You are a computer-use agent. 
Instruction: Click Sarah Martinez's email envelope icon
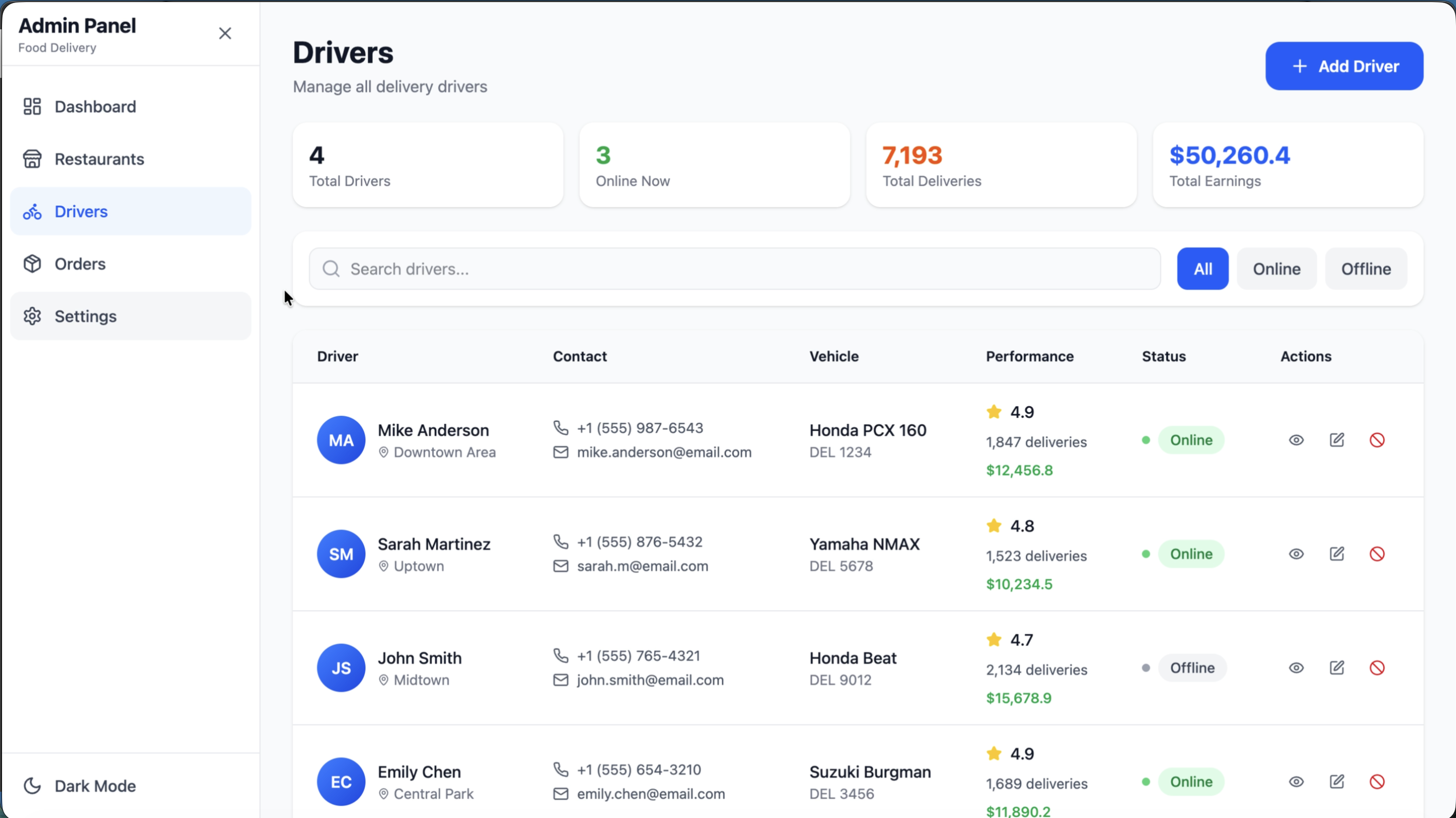coord(561,566)
